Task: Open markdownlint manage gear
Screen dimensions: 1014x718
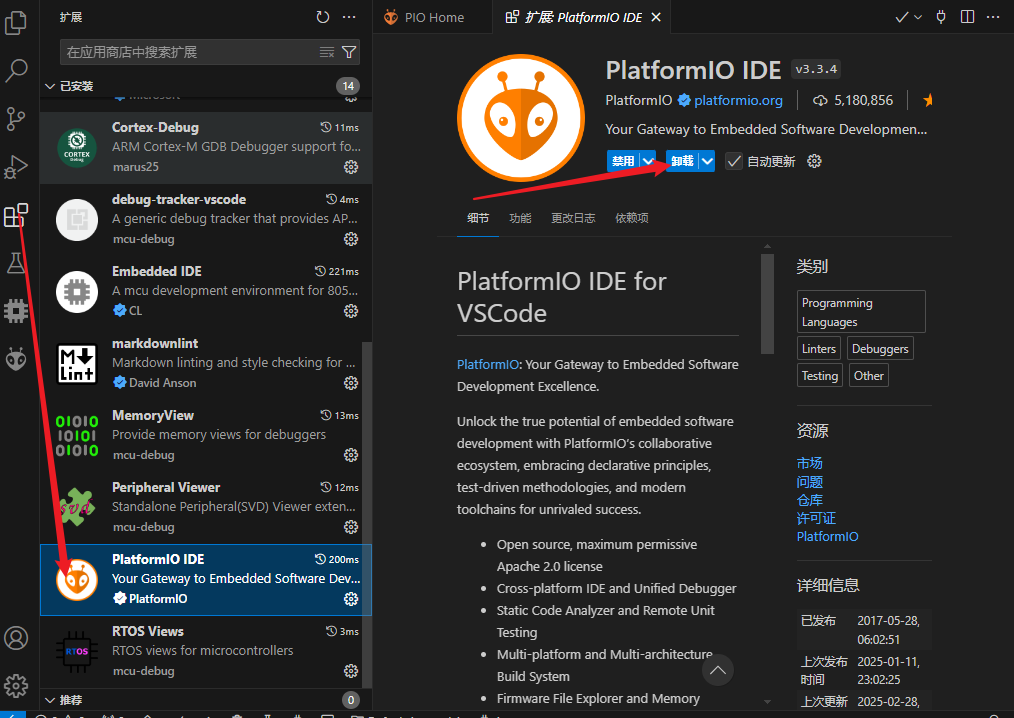Action: (x=351, y=383)
